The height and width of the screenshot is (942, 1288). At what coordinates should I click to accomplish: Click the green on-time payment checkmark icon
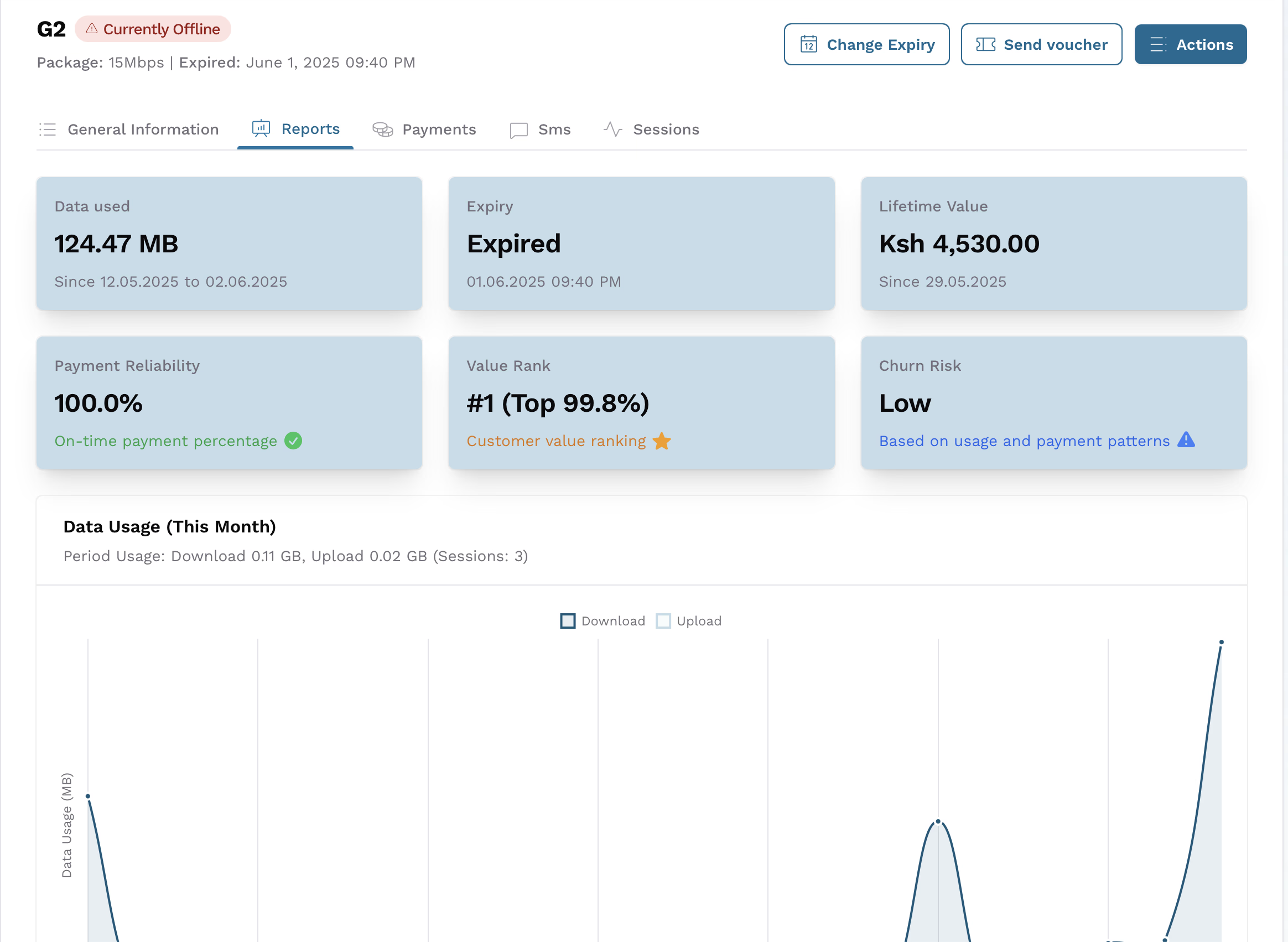pyautogui.click(x=293, y=441)
